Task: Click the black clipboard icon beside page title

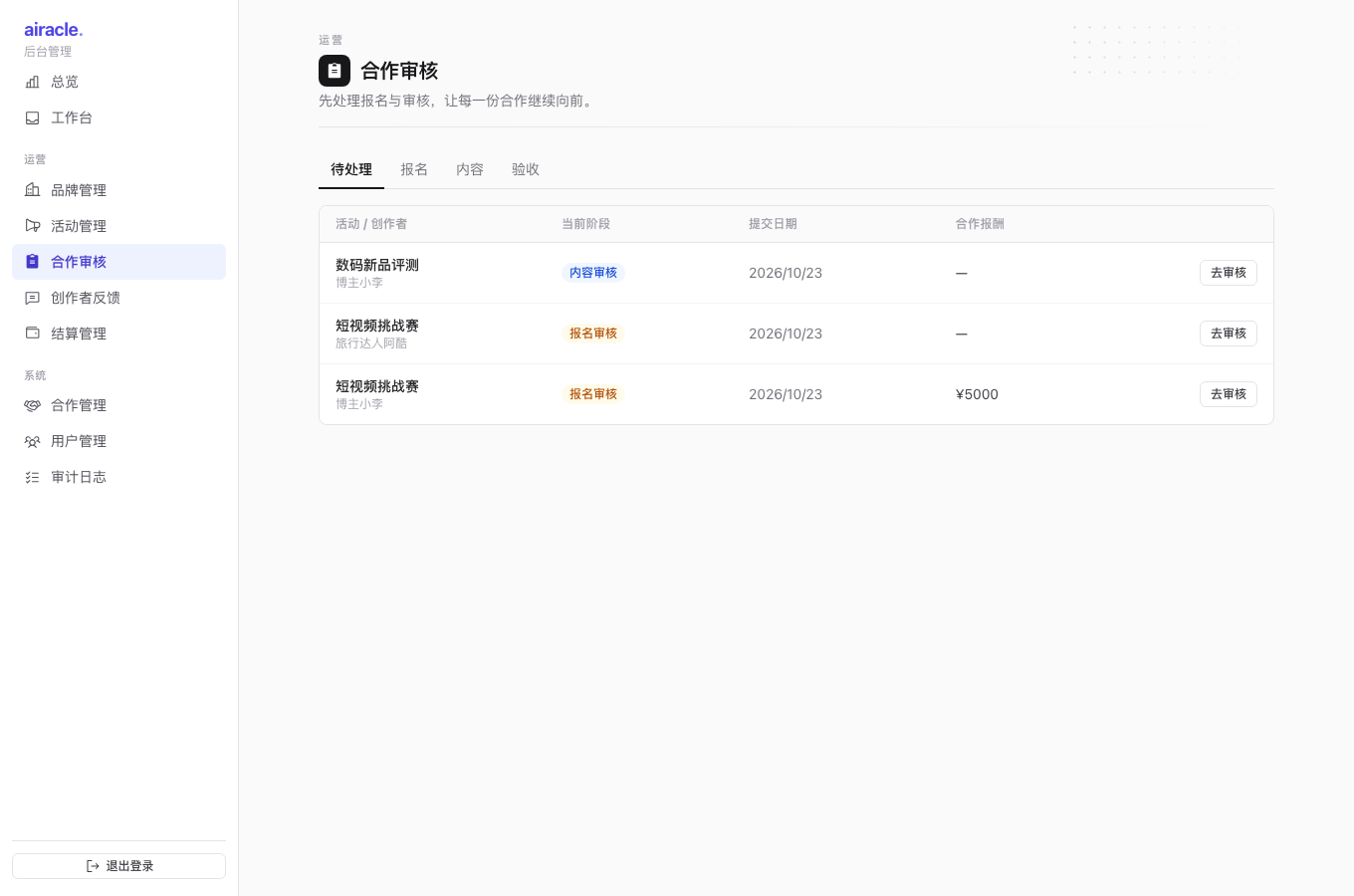Action: pyautogui.click(x=335, y=71)
